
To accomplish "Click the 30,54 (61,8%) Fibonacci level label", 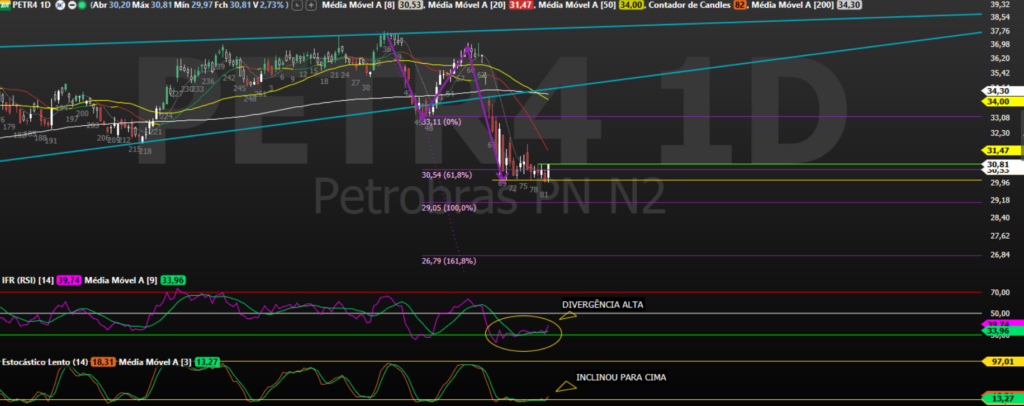I will point(447,175).
